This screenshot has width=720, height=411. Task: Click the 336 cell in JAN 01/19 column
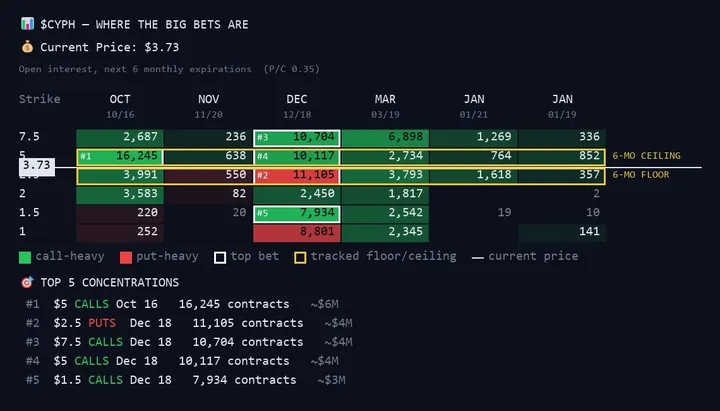[562, 138]
